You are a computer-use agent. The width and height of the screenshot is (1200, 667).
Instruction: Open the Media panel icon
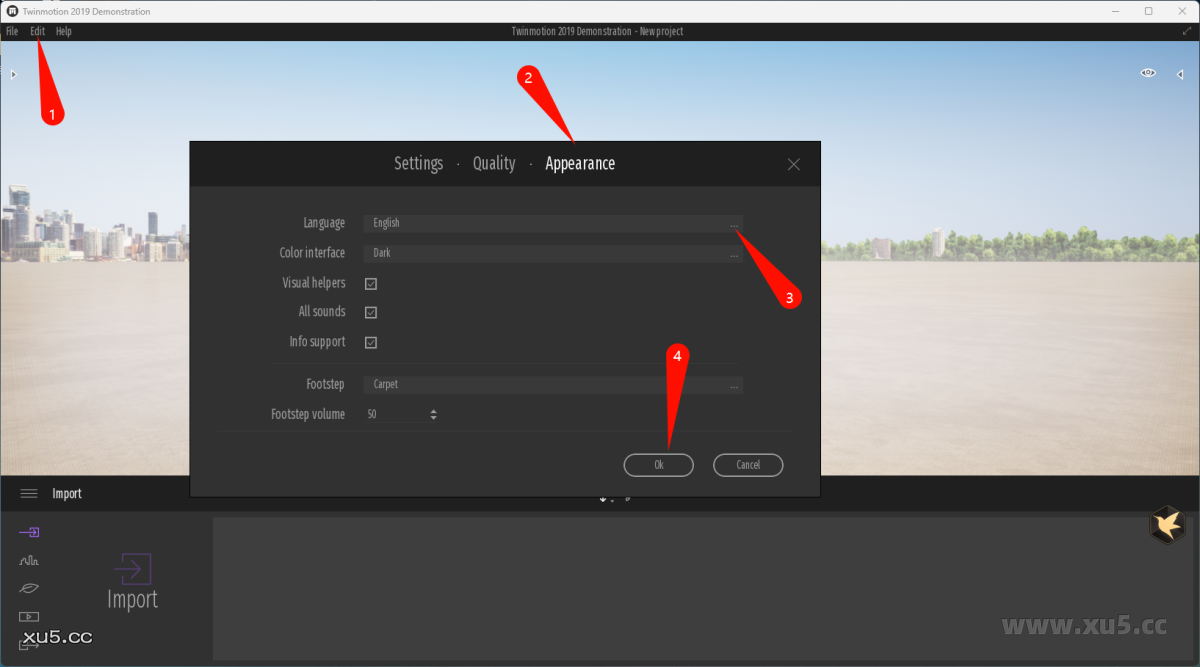click(29, 616)
